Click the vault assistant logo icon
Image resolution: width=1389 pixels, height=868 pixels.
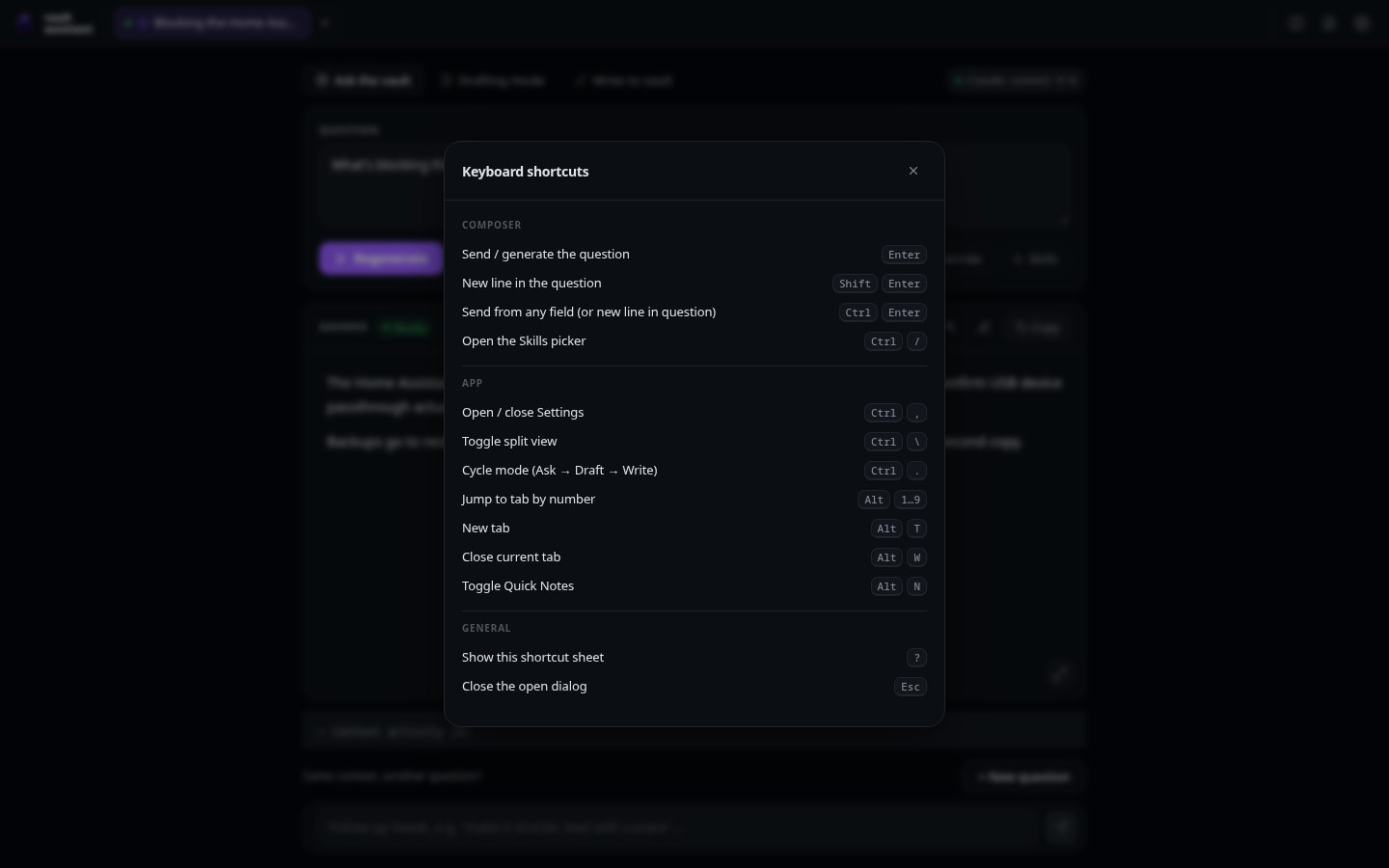[25, 22]
